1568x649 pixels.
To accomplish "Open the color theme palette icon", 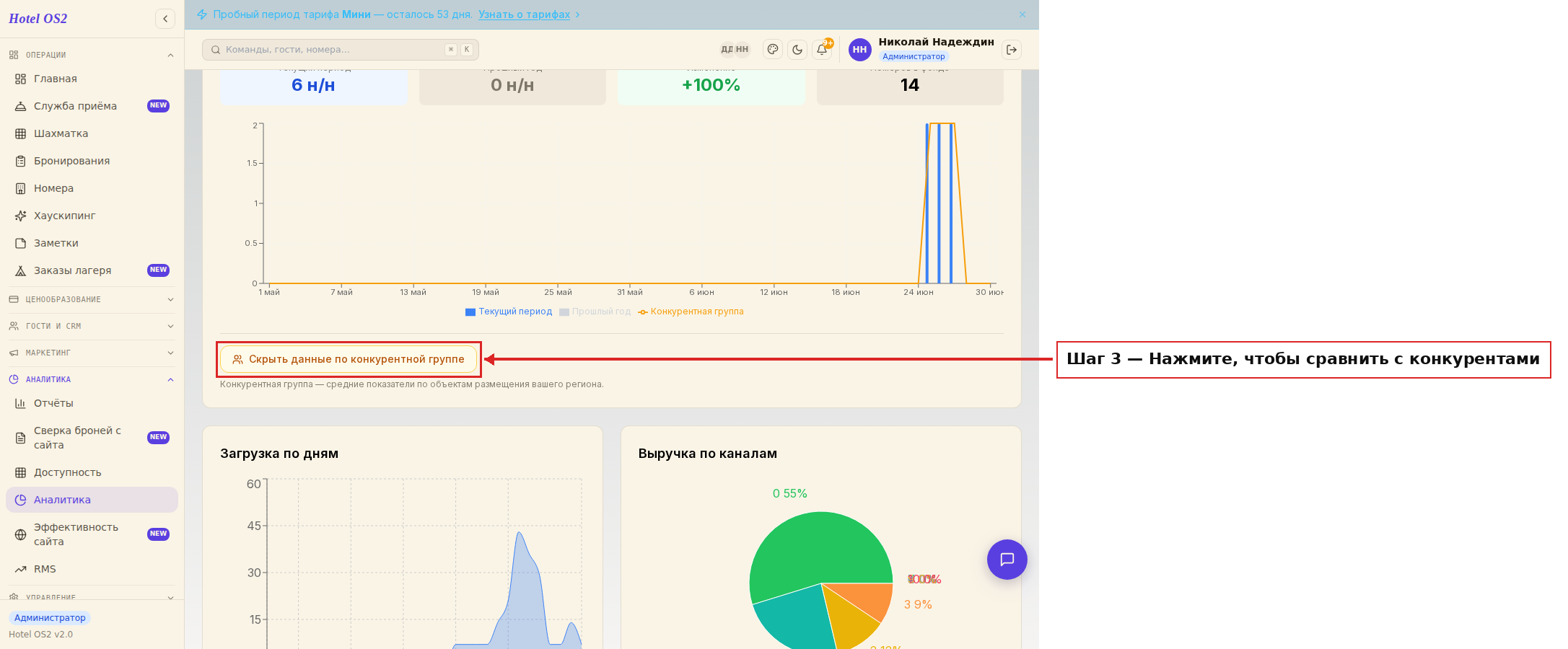I will [x=773, y=50].
